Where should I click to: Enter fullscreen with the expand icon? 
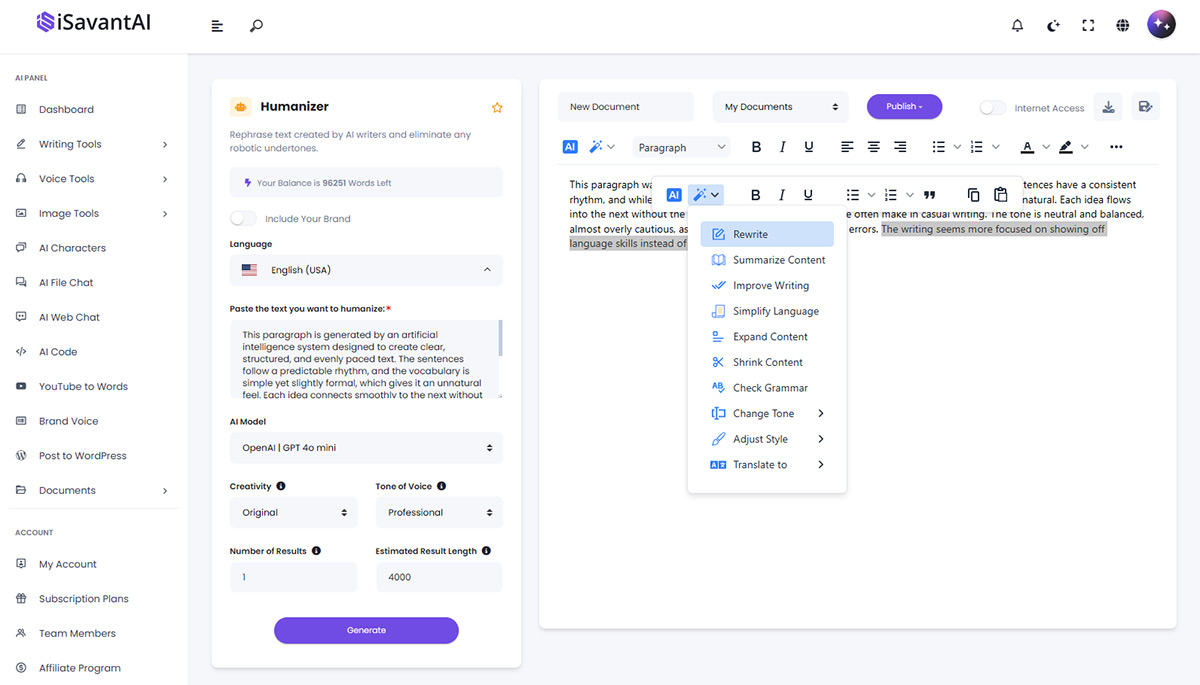[x=1087, y=24]
